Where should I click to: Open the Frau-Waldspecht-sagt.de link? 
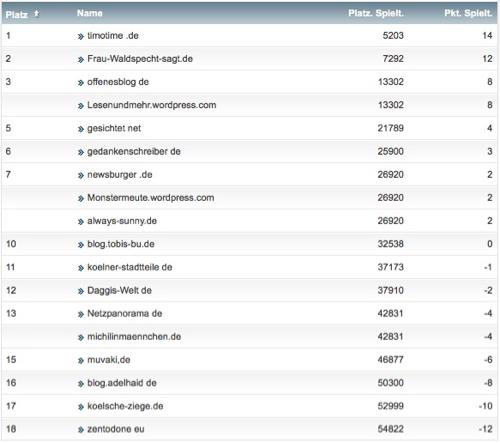[140, 59]
